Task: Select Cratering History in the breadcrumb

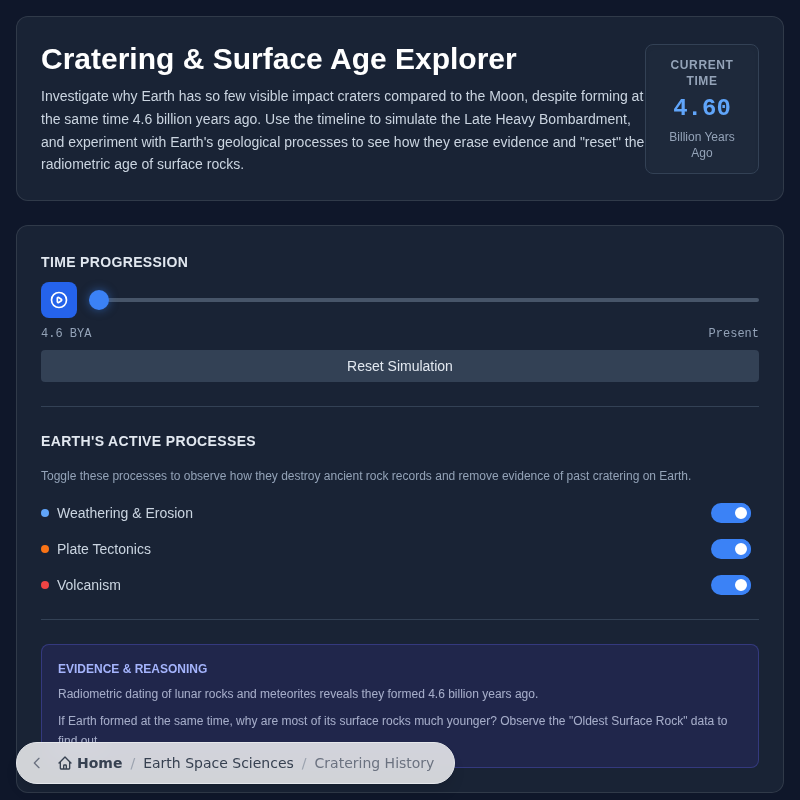Action: [x=374, y=763]
